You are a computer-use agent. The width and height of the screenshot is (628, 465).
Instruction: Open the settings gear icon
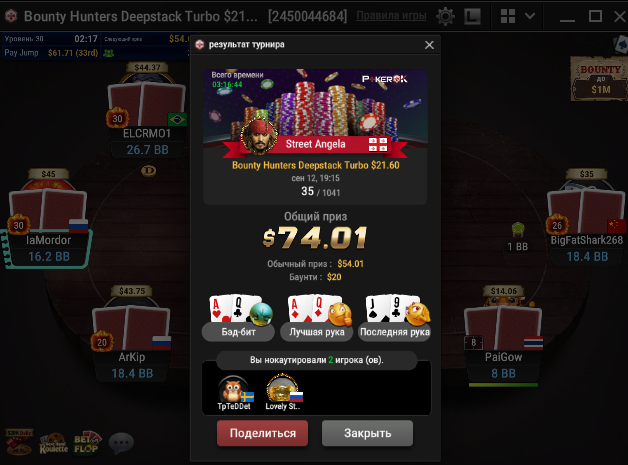445,16
